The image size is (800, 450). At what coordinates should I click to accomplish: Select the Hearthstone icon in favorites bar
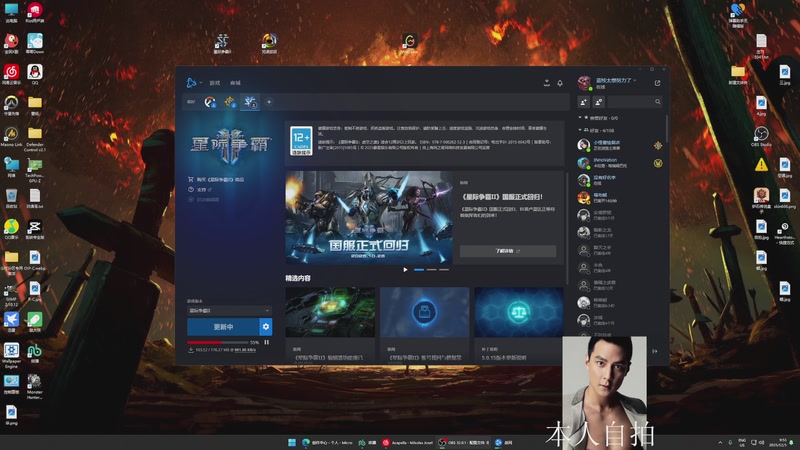(230, 102)
